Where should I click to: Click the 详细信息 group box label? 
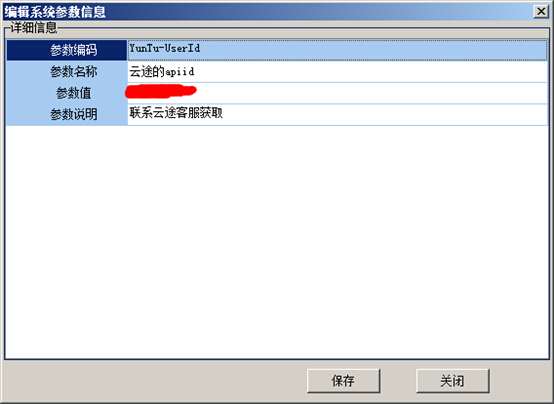33,28
